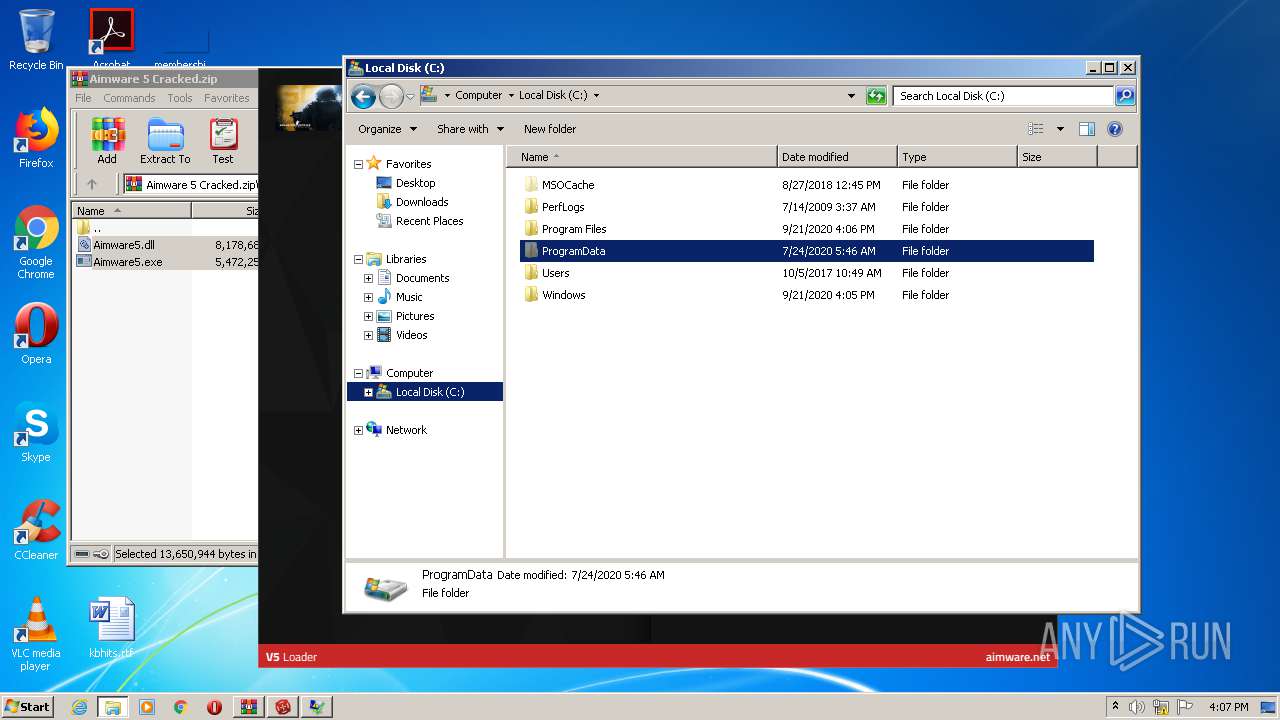This screenshot has width=1280, height=720.
Task: Click the Windows Start button
Action: click(x=28, y=706)
